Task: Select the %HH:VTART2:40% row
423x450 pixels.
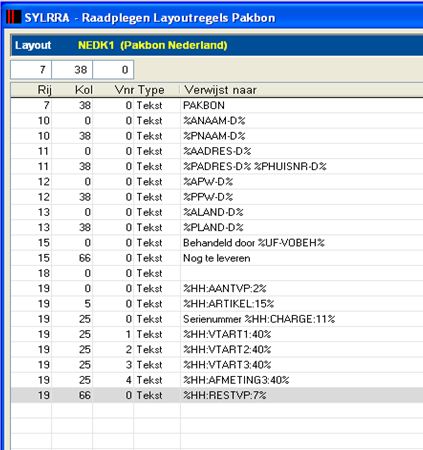Action: 217,350
